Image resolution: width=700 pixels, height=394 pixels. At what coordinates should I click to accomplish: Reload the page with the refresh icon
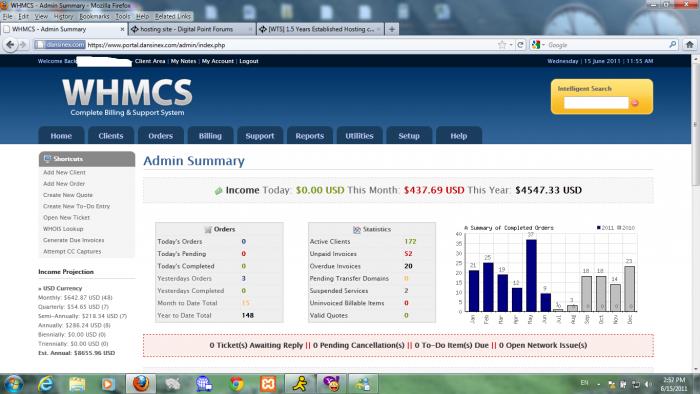pos(520,45)
